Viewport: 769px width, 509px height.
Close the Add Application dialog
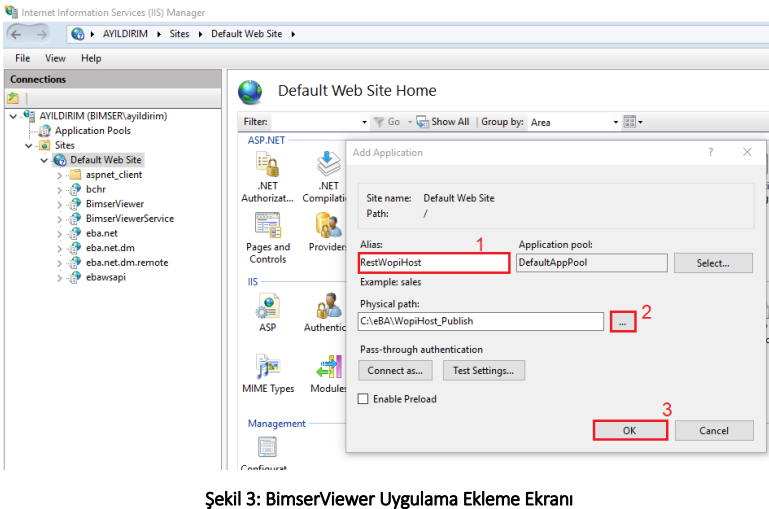[747, 152]
